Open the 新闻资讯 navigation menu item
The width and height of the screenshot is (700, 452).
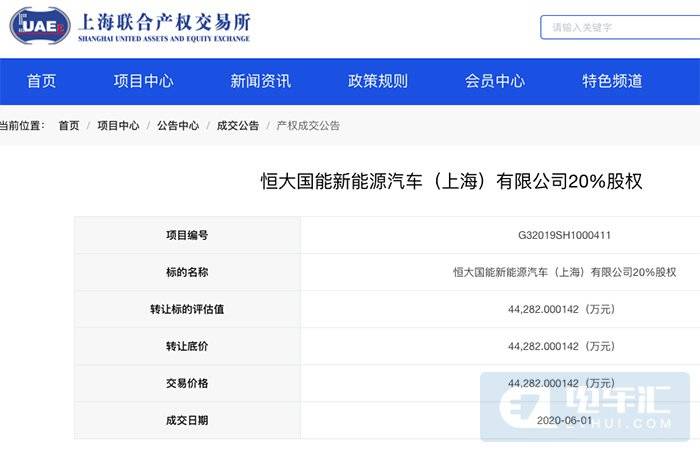(x=260, y=81)
